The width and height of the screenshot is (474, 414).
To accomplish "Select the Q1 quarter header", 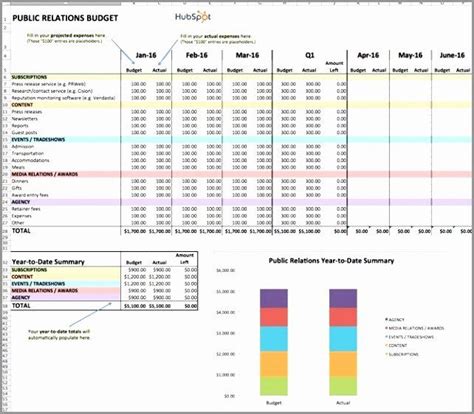I will [x=310, y=55].
